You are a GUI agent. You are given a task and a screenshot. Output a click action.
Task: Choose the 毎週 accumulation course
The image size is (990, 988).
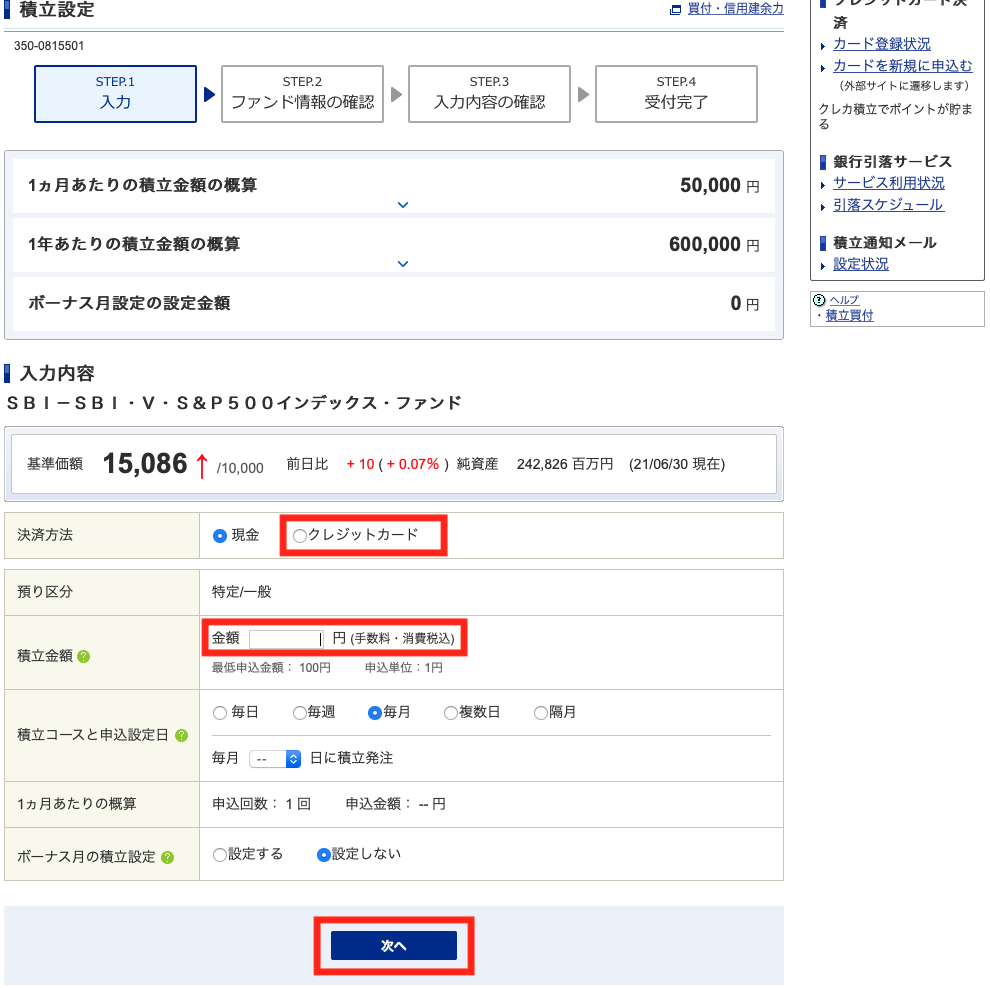point(299,713)
